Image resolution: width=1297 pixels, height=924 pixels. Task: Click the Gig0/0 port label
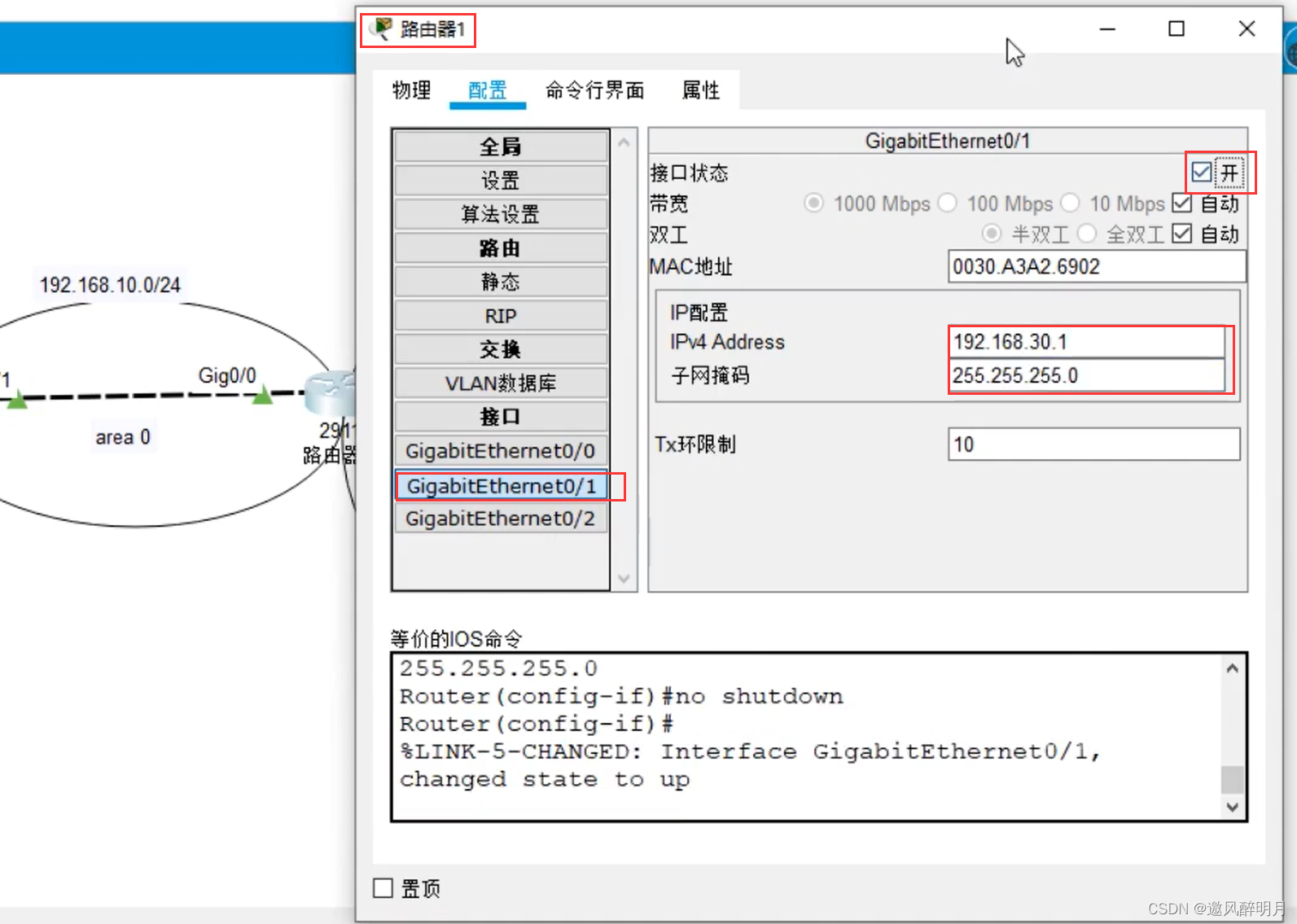click(x=227, y=375)
